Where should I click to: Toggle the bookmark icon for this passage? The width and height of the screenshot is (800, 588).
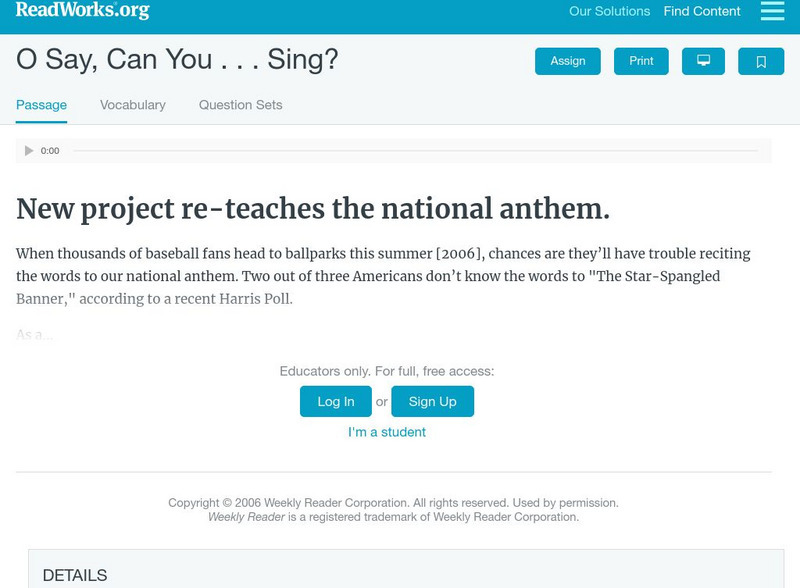click(x=762, y=60)
